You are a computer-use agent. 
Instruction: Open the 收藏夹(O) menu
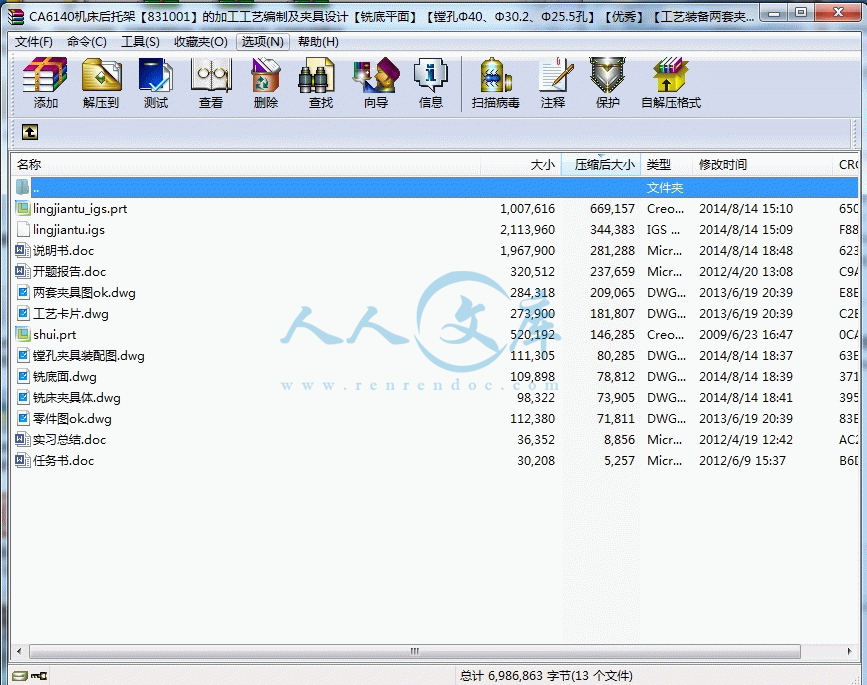point(201,42)
